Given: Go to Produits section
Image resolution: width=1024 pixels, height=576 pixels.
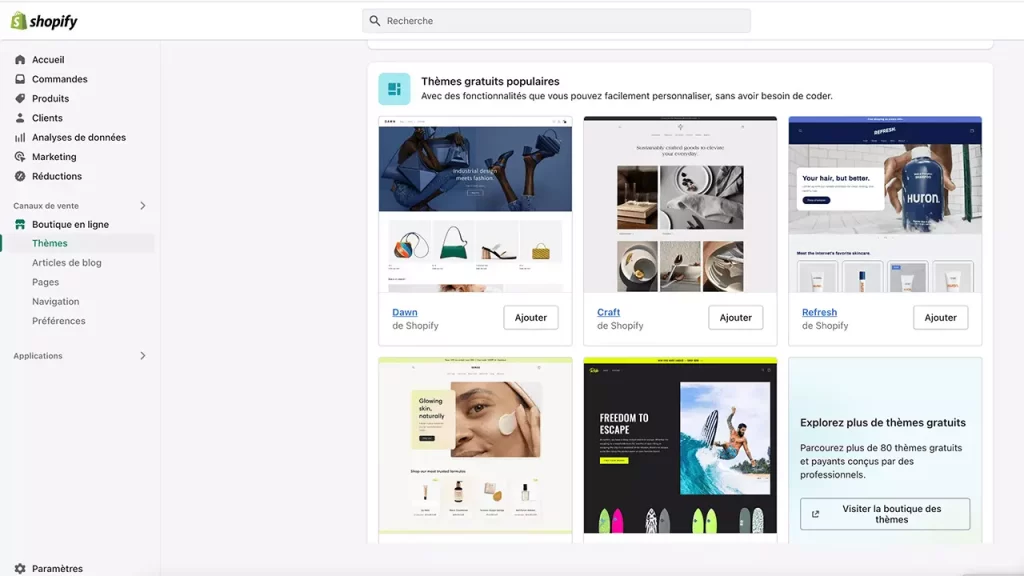Looking at the screenshot, I should pos(50,99).
